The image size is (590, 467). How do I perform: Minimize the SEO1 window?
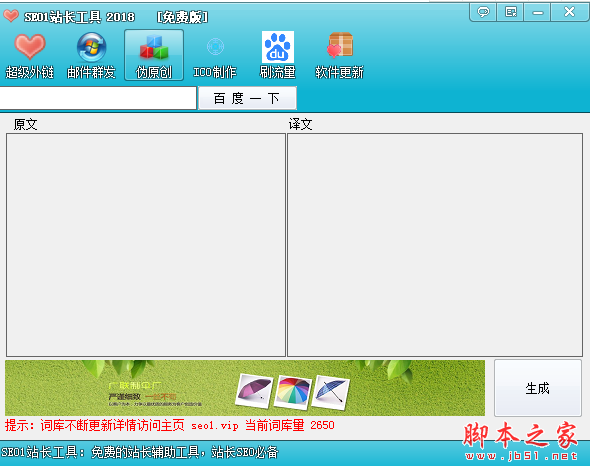point(538,12)
